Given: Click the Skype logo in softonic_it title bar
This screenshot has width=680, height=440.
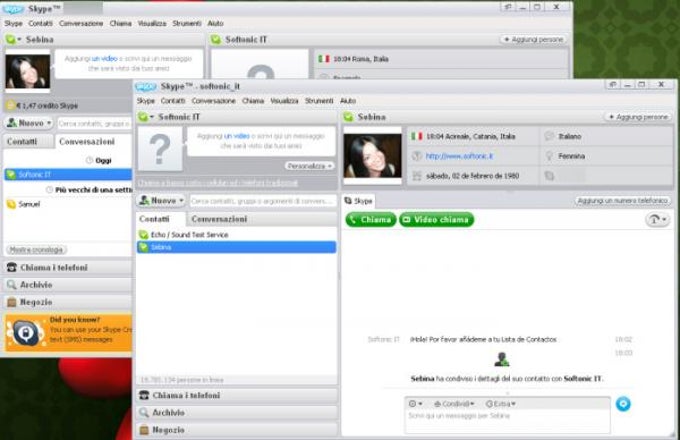Looking at the screenshot, I should (146, 86).
